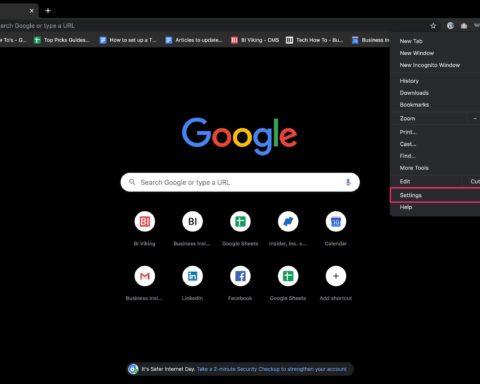Select Find... in the menu
480x384 pixels.
(435, 156)
